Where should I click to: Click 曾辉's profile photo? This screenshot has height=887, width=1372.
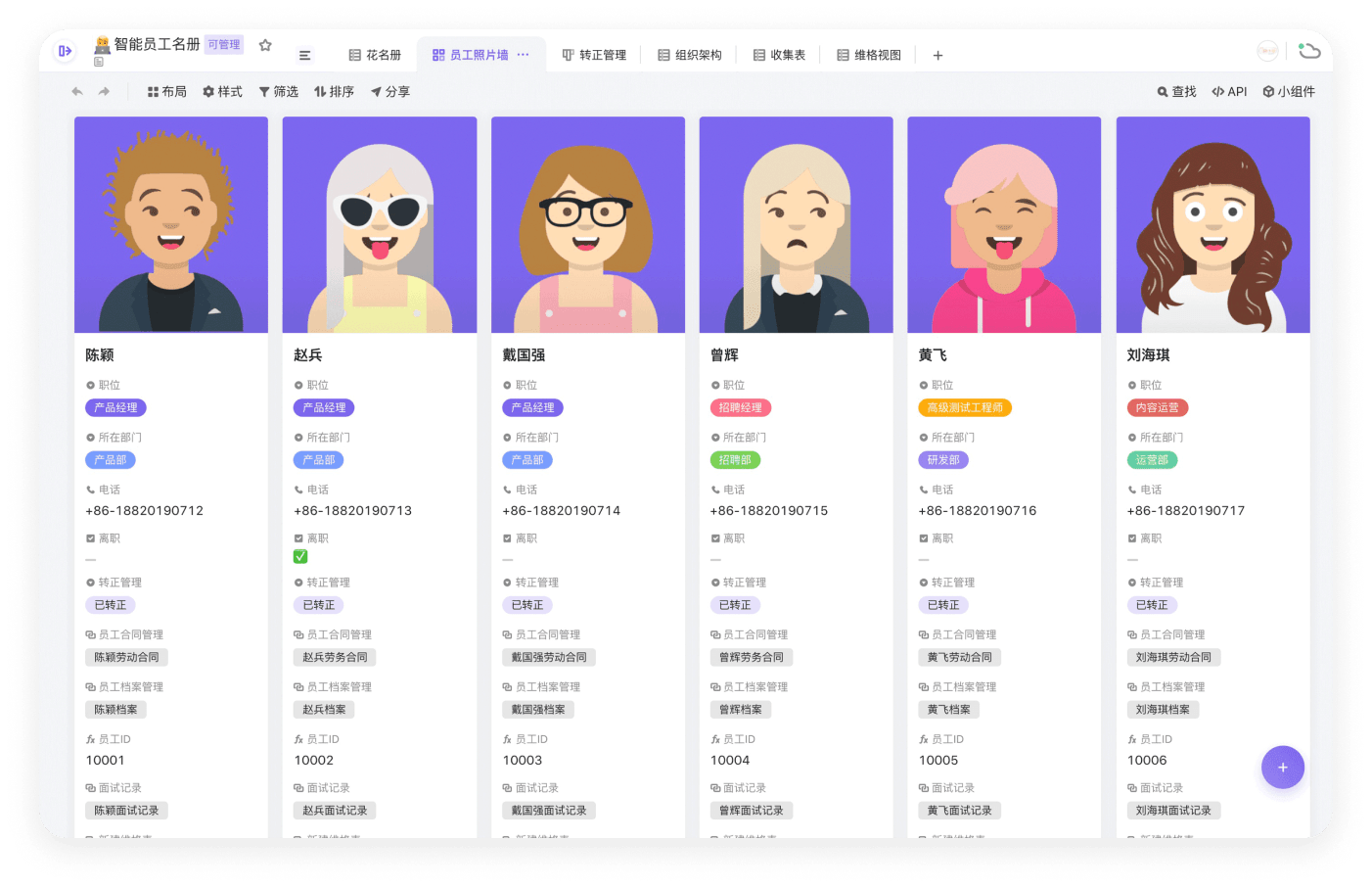click(796, 223)
